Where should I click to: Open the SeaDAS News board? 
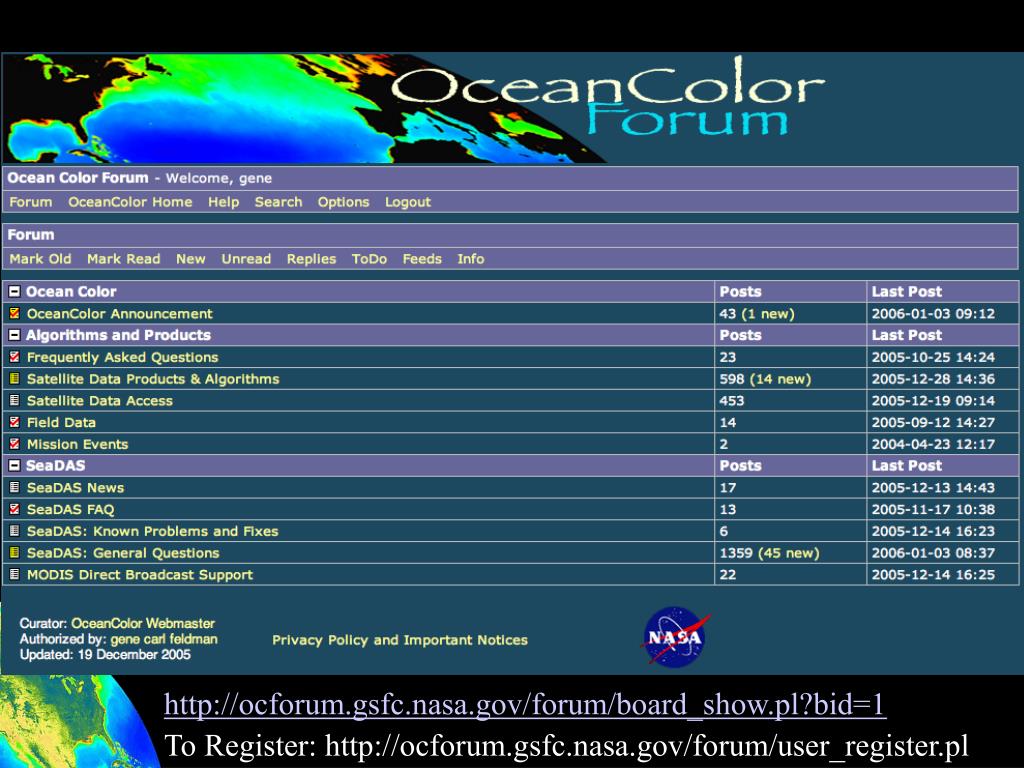pyautogui.click(x=75, y=487)
